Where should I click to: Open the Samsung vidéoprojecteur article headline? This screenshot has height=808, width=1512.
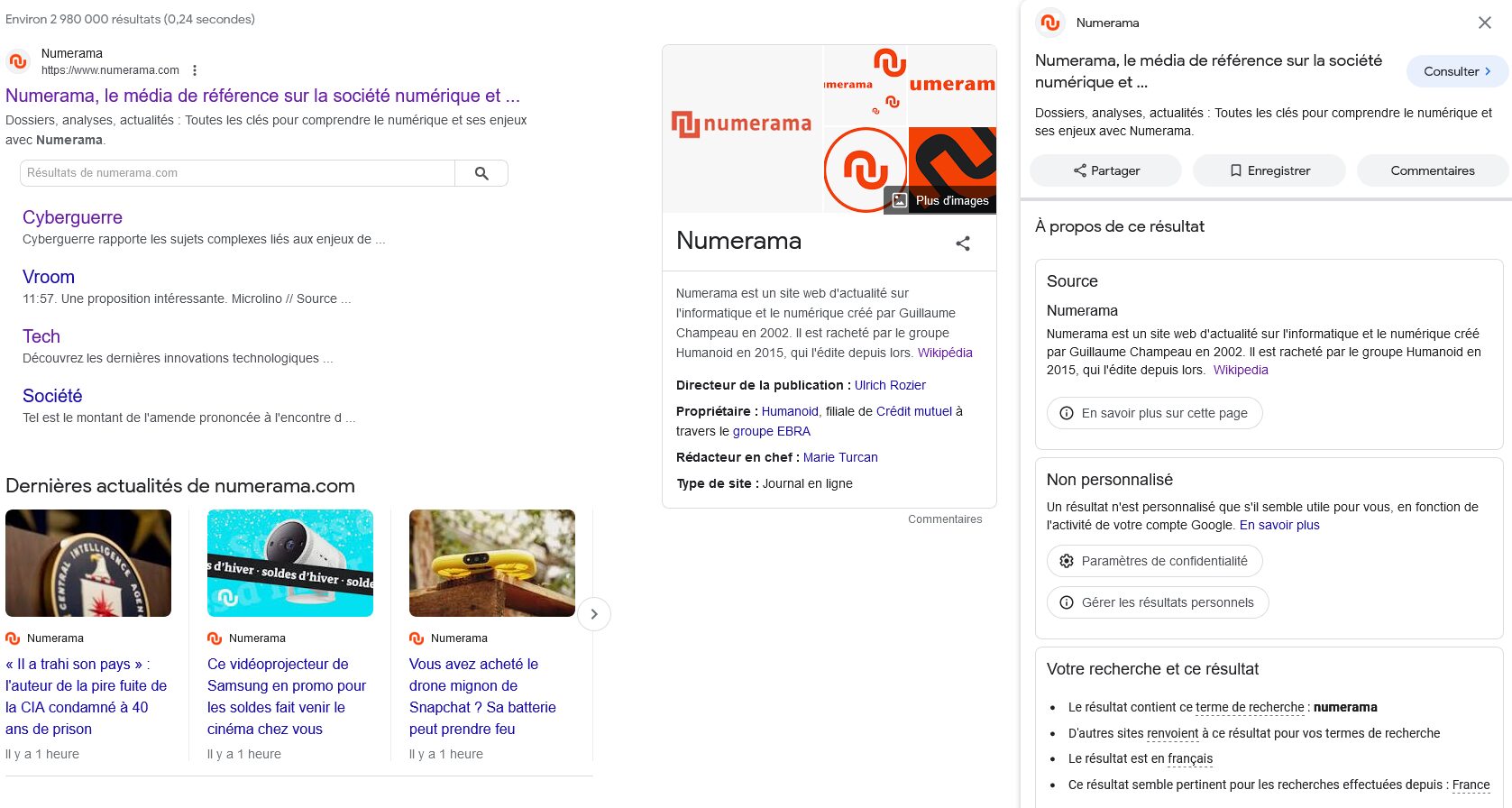(287, 696)
